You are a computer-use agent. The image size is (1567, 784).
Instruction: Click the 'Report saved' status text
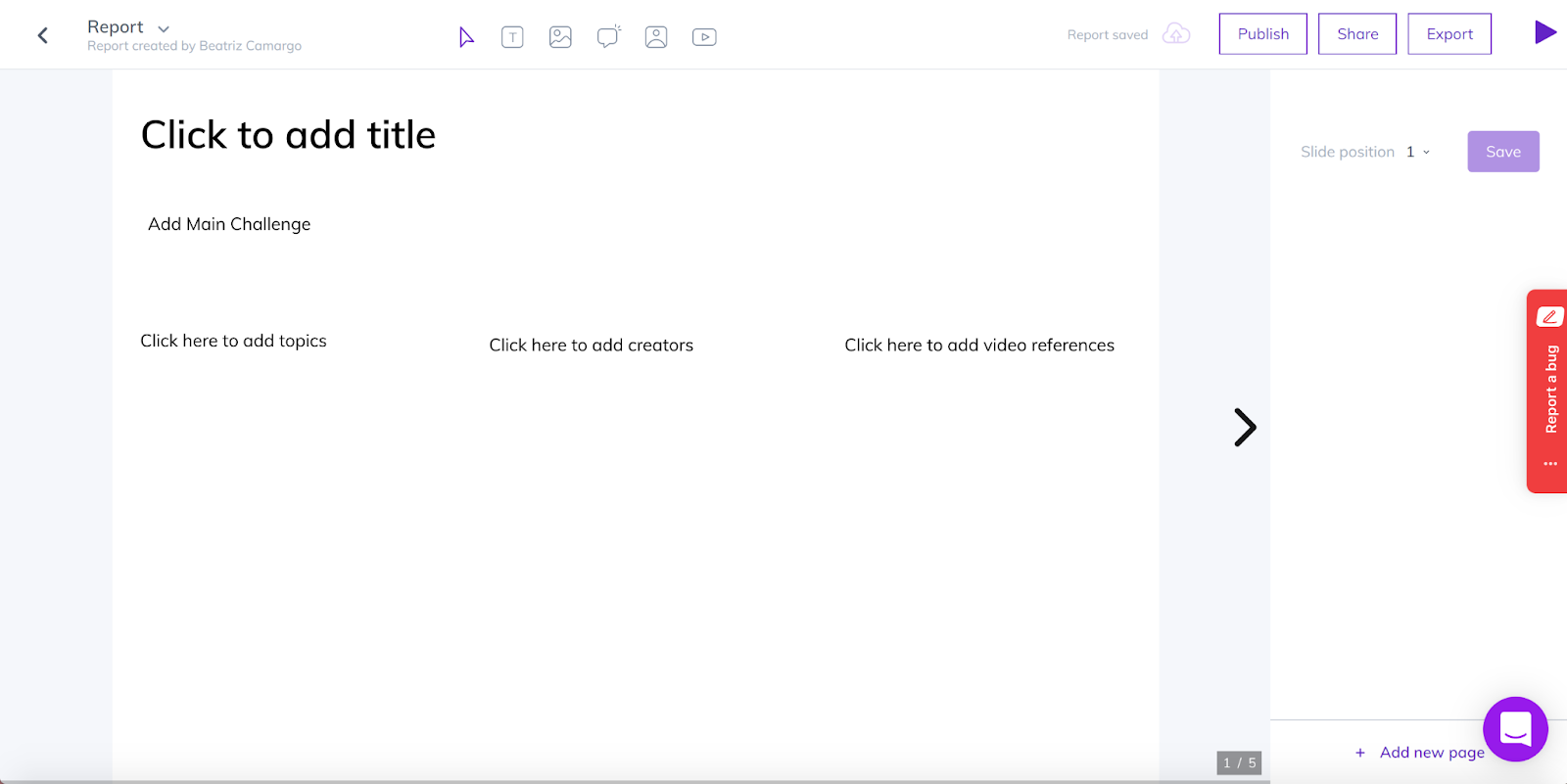pos(1108,34)
